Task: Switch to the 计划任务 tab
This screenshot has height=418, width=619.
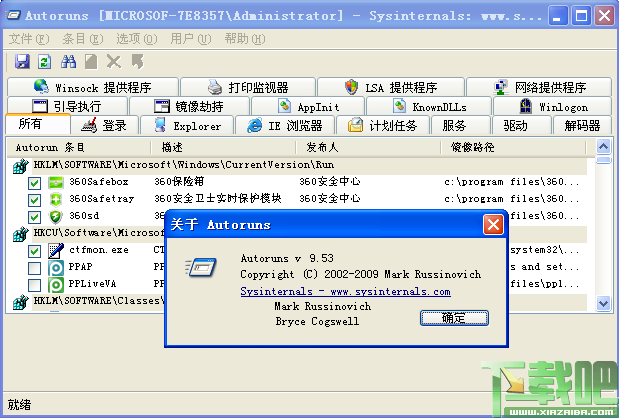Action: click(383, 126)
